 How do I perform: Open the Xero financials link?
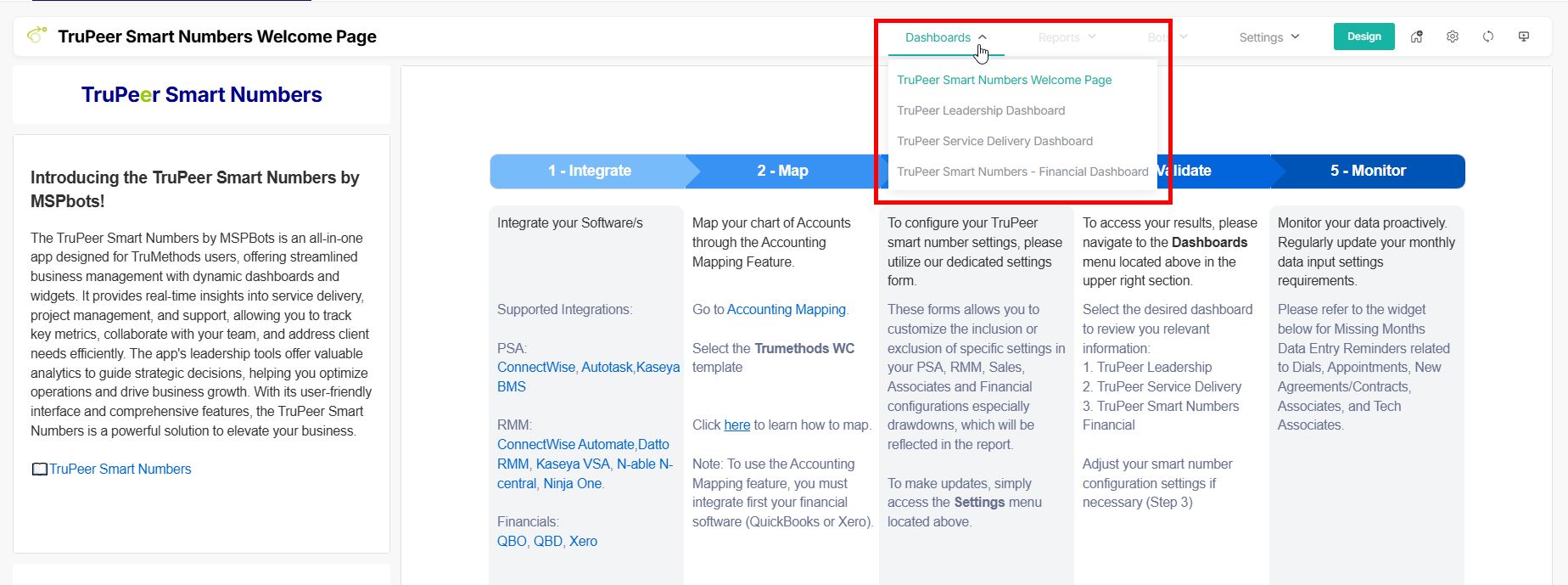(583, 542)
